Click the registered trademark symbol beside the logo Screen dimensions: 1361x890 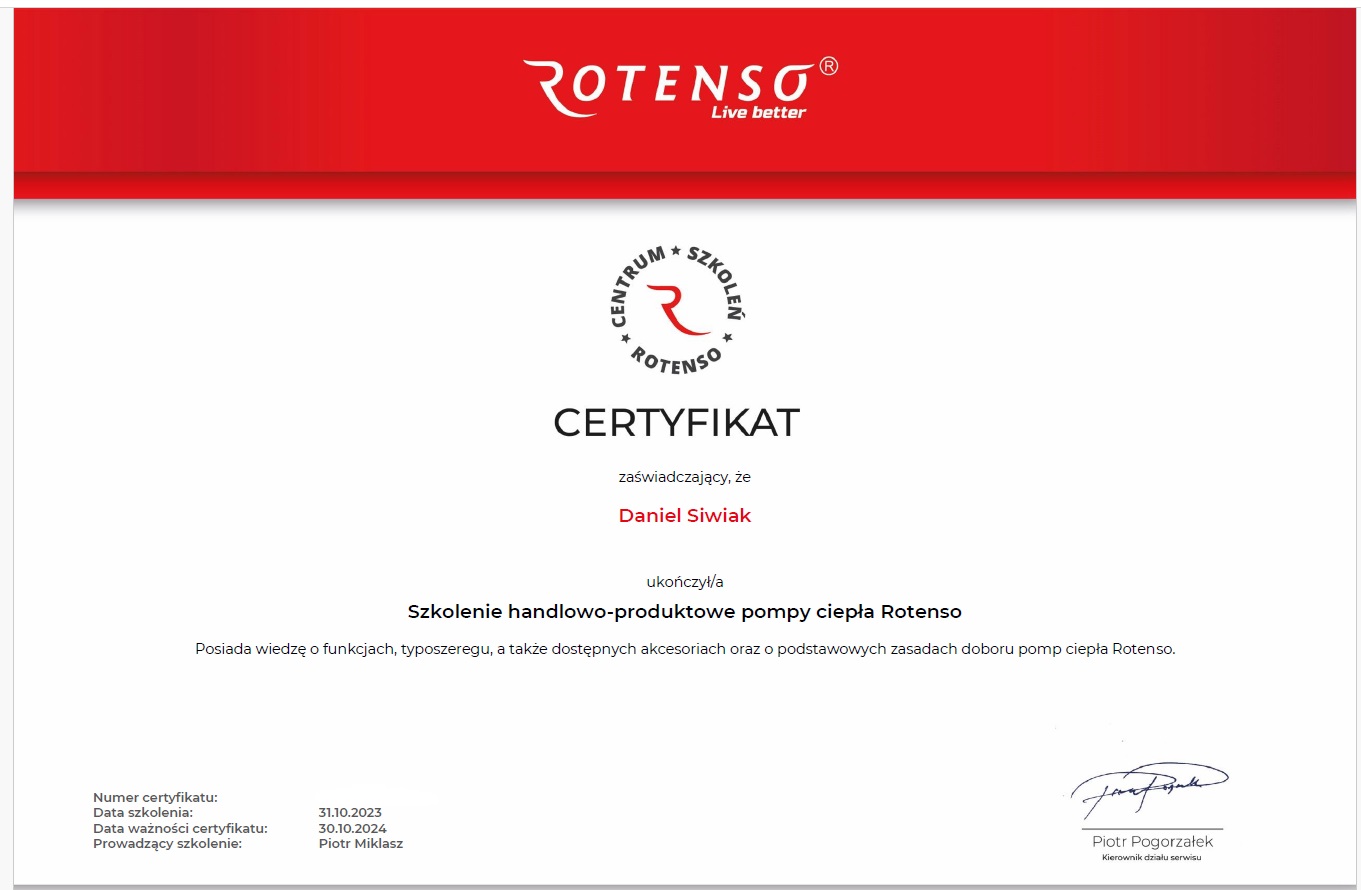pyautogui.click(x=828, y=66)
